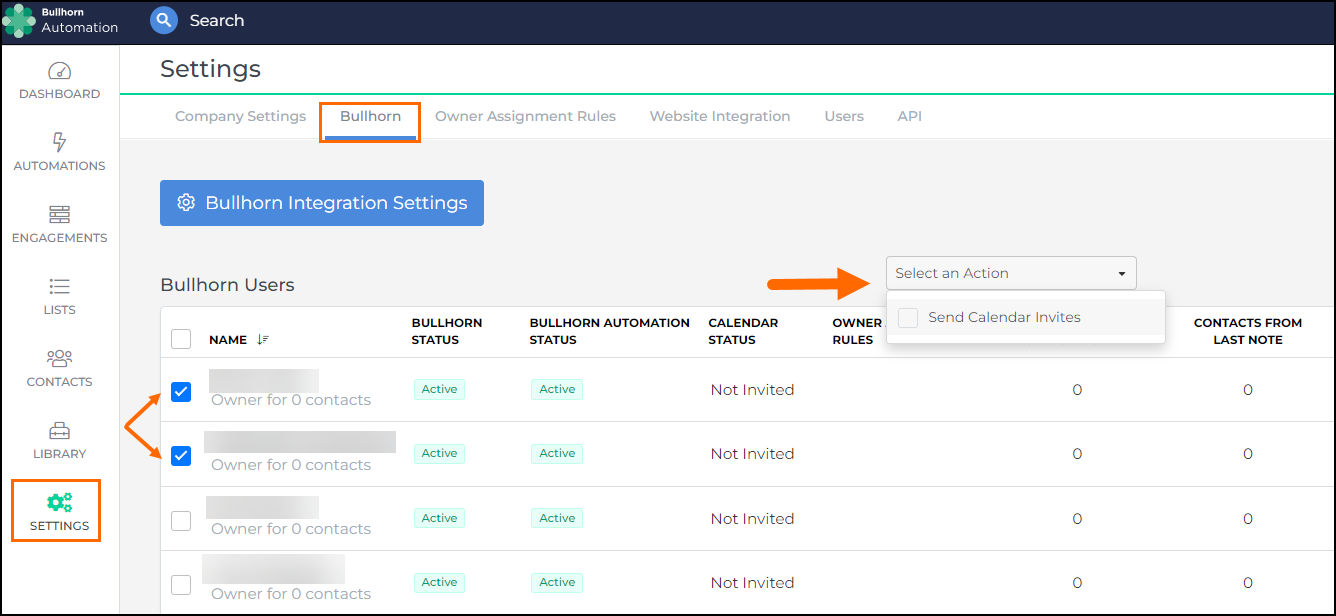
Task: Select all users via header checkbox
Action: 181,338
